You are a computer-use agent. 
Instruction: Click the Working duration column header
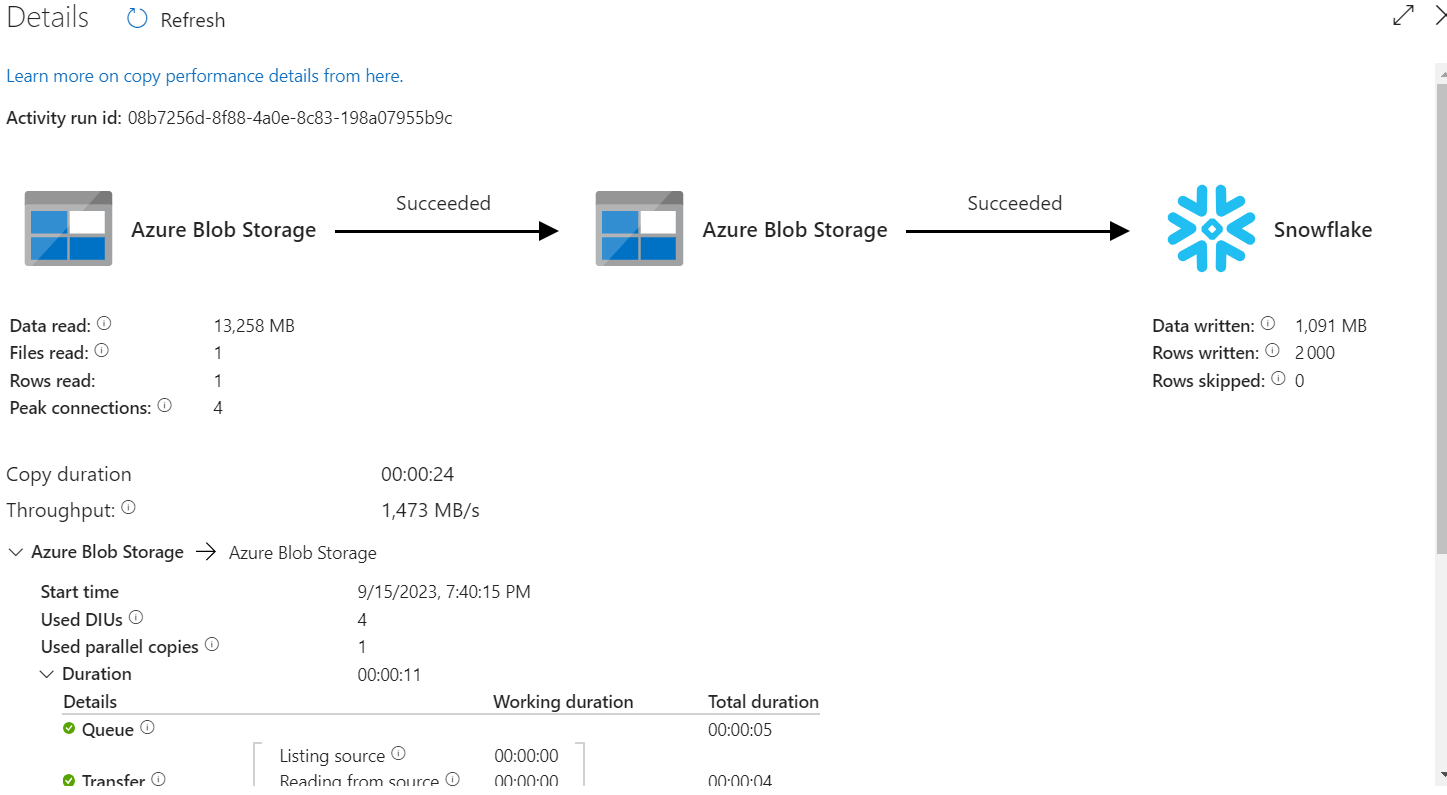(563, 702)
